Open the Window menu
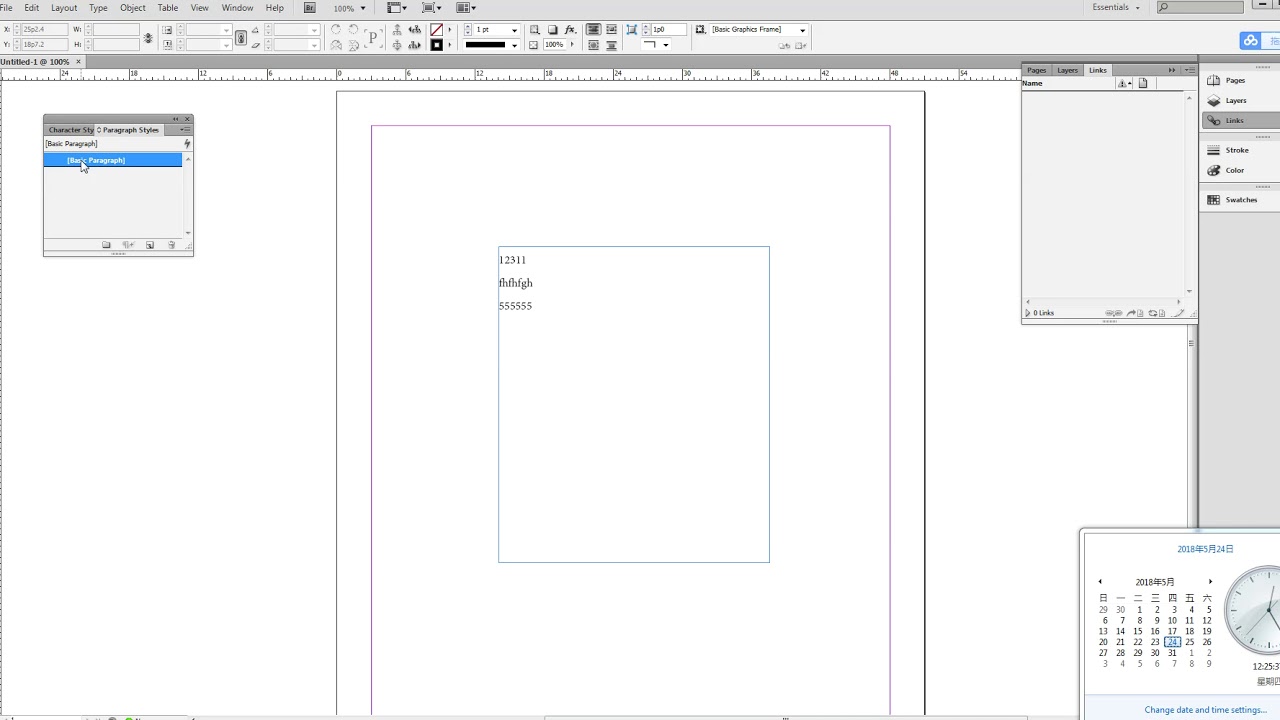The height and width of the screenshot is (720, 1280). point(237,8)
